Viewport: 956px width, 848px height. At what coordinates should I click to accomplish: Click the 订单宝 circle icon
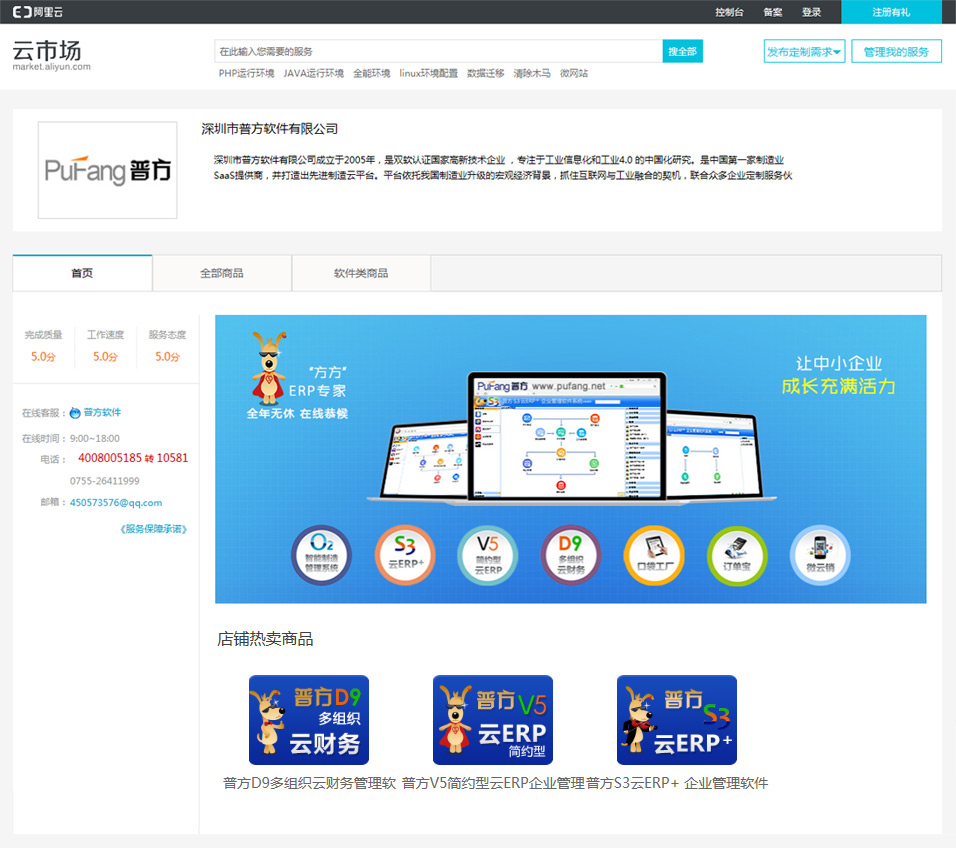tap(736, 555)
